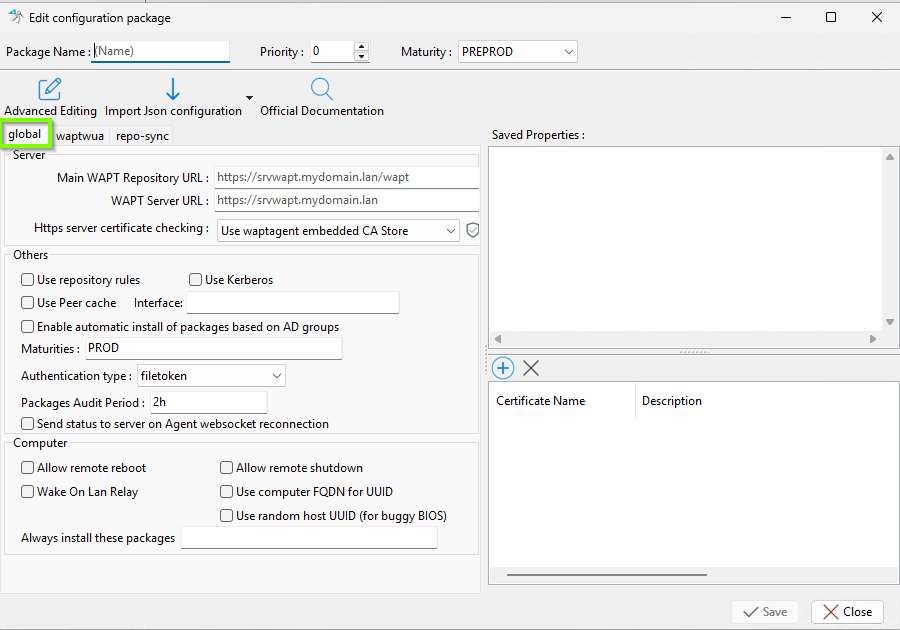Maximize the Edit configuration package window
Viewport: 900px width, 630px height.
coord(831,17)
